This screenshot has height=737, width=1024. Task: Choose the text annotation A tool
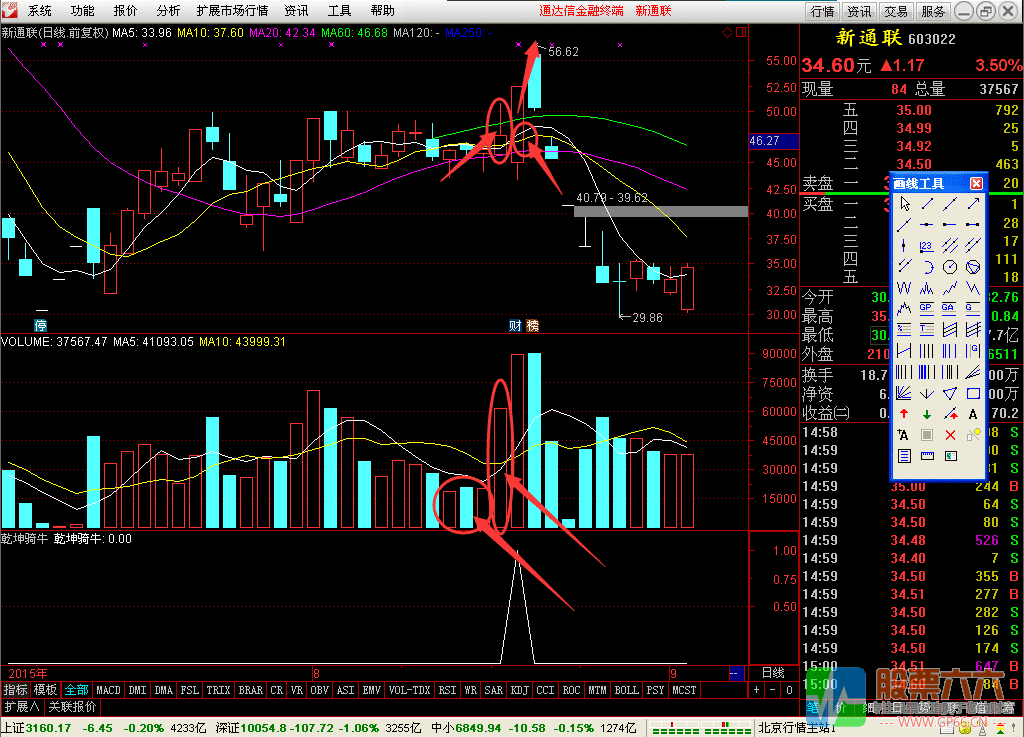click(x=973, y=414)
